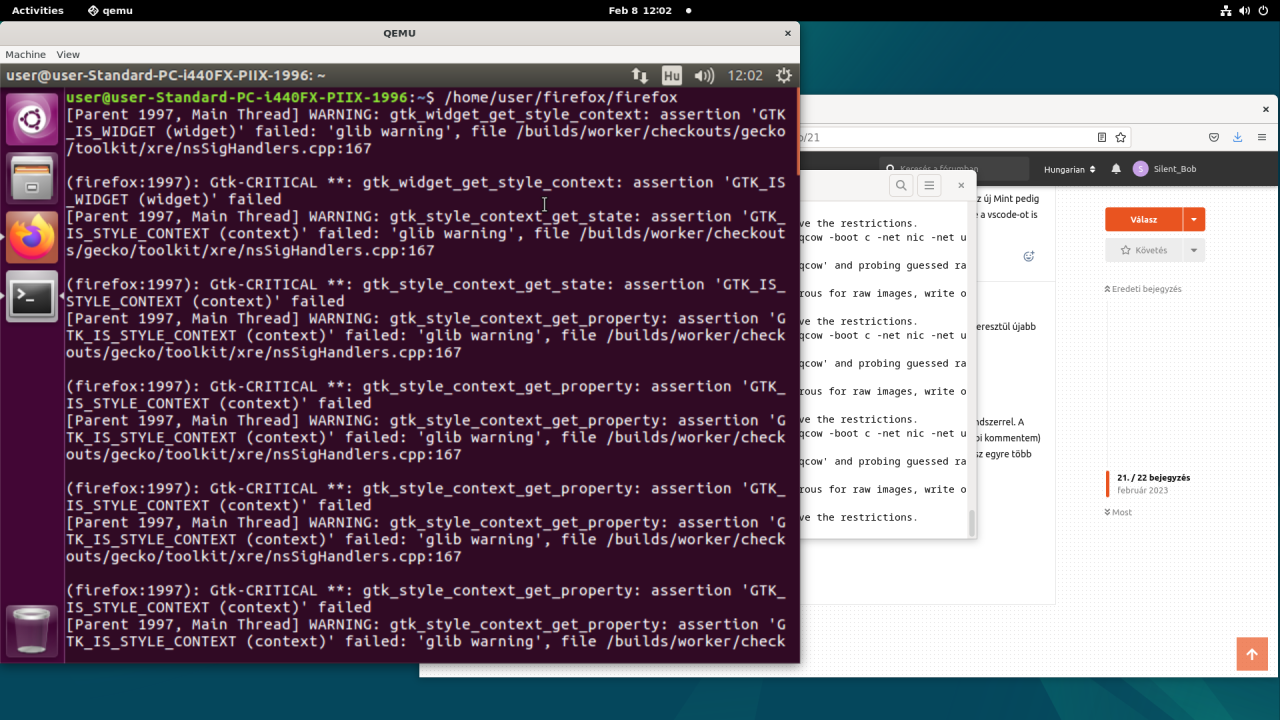Screen dimensions: 1280x720
Task: Open Firefox icon in the guest launcher
Action: [32, 237]
